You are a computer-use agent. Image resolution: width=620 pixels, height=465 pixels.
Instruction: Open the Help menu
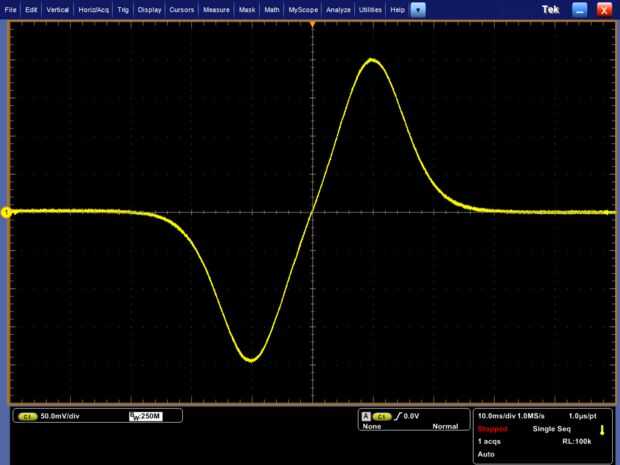[x=397, y=9]
